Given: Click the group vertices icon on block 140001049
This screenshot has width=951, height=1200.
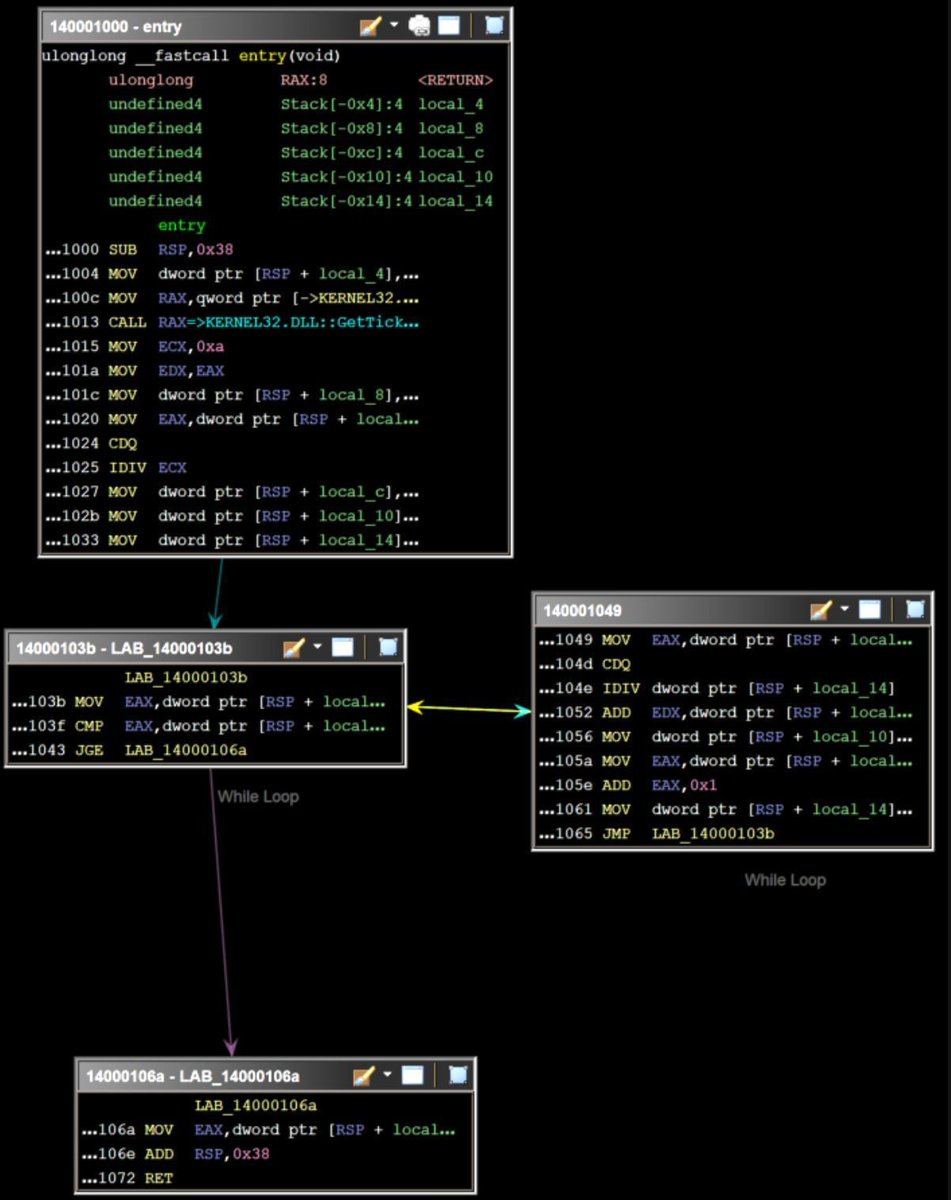Looking at the screenshot, I should 913,609.
